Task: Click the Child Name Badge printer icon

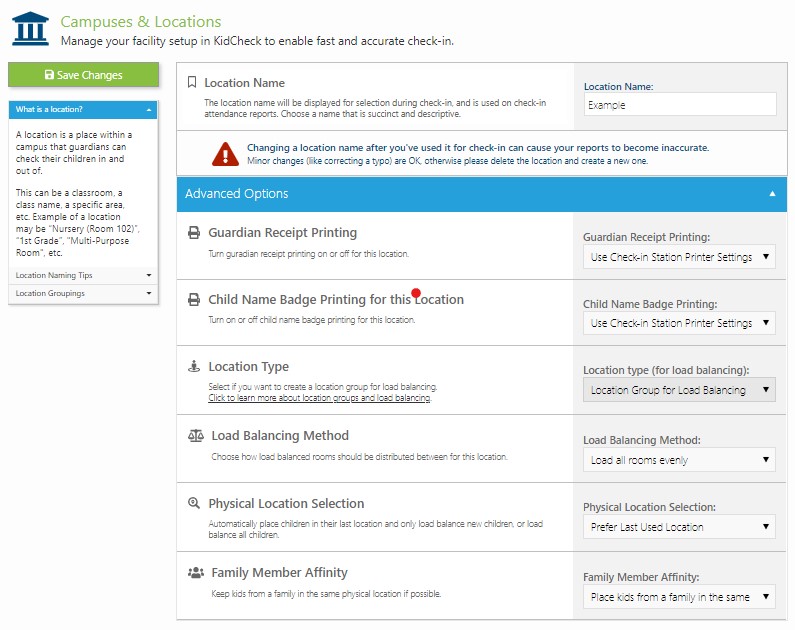Action: tap(194, 300)
